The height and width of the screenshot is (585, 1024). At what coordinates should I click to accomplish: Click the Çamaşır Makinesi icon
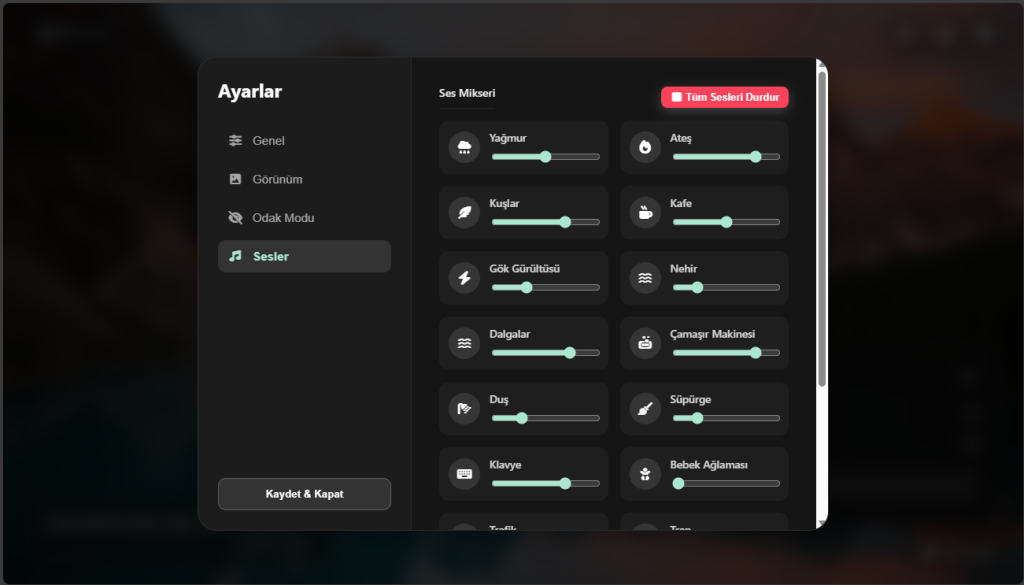click(x=645, y=343)
